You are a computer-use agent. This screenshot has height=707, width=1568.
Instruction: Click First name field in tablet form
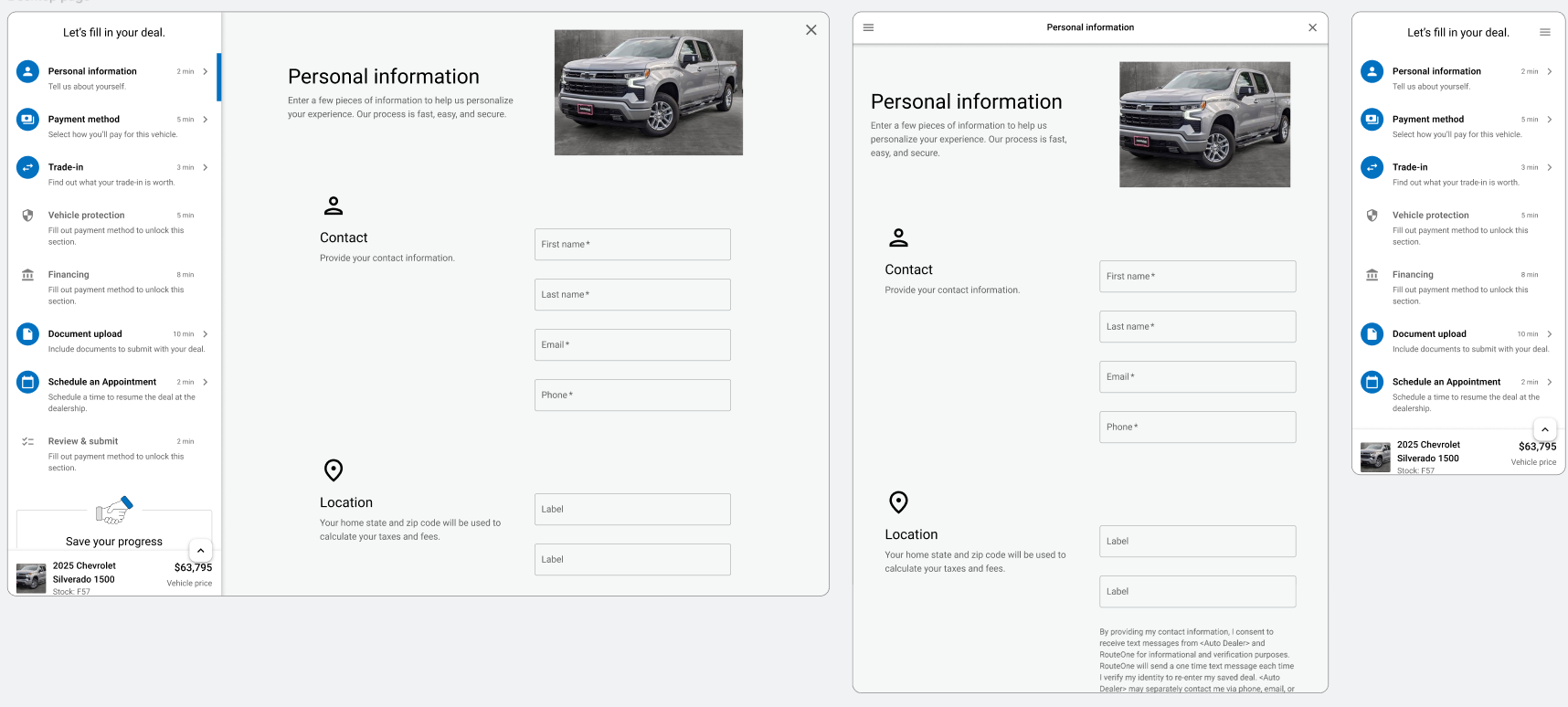click(x=1198, y=277)
